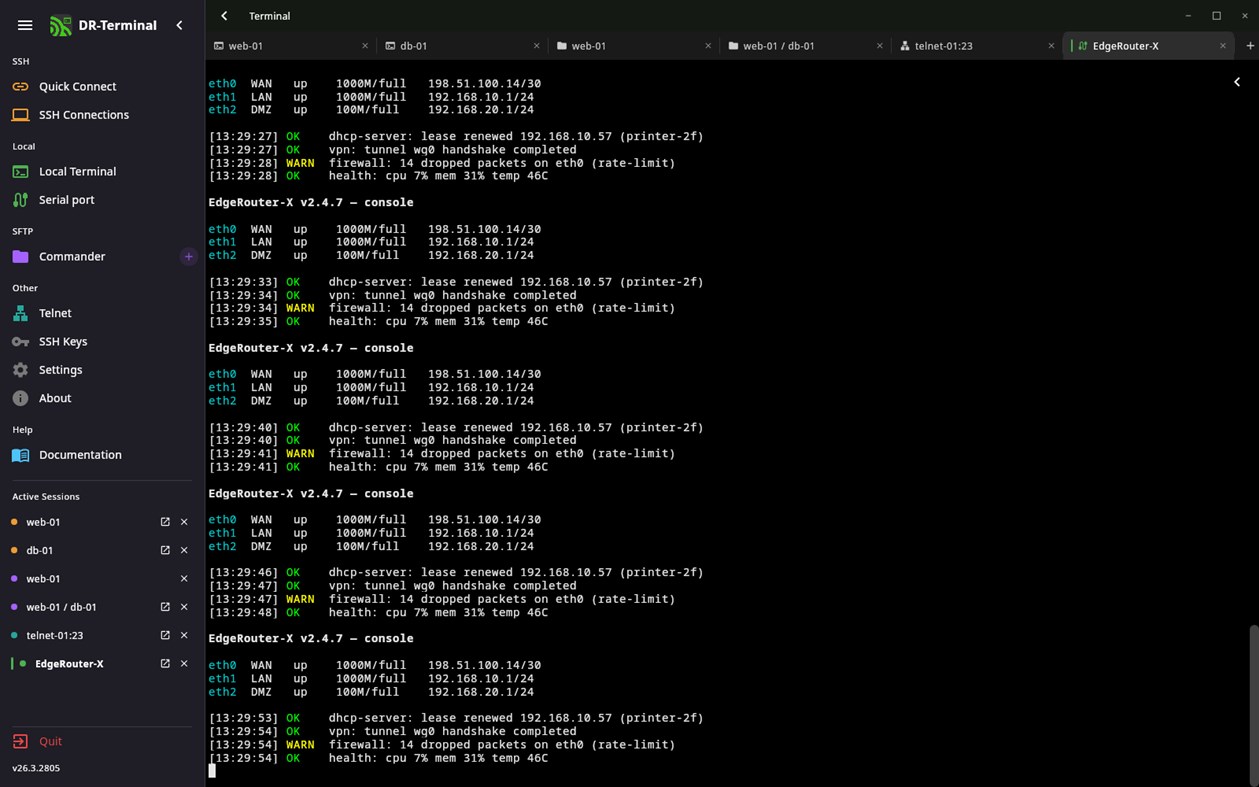The image size is (1259, 787).
Task: Close the db-01 tab
Action: [537, 46]
